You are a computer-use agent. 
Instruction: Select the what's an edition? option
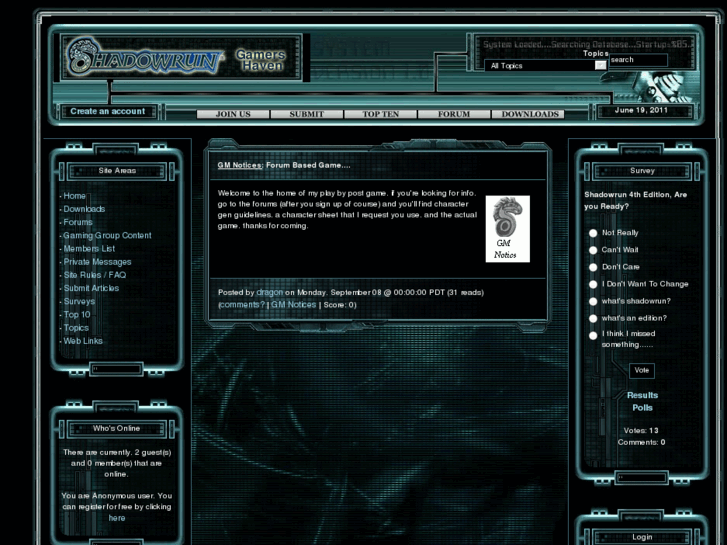tap(593, 319)
